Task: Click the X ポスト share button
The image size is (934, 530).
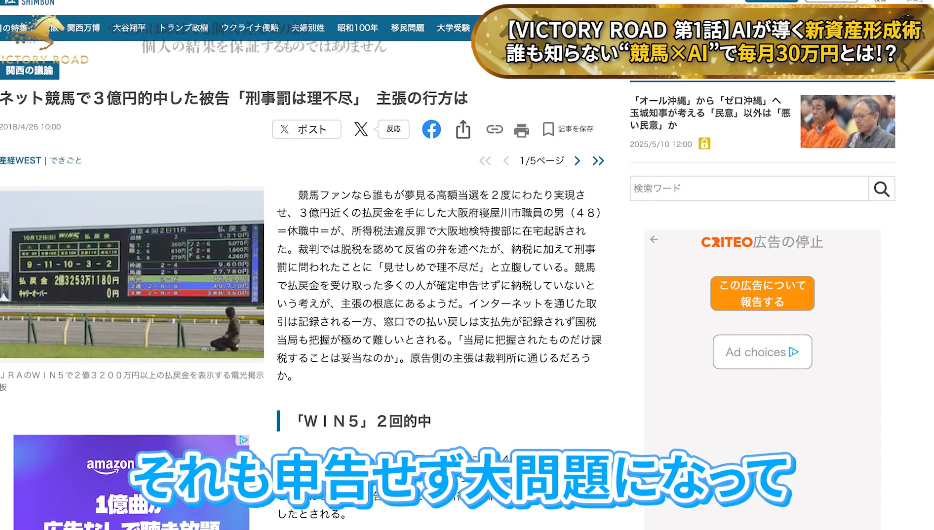Action: [x=306, y=129]
